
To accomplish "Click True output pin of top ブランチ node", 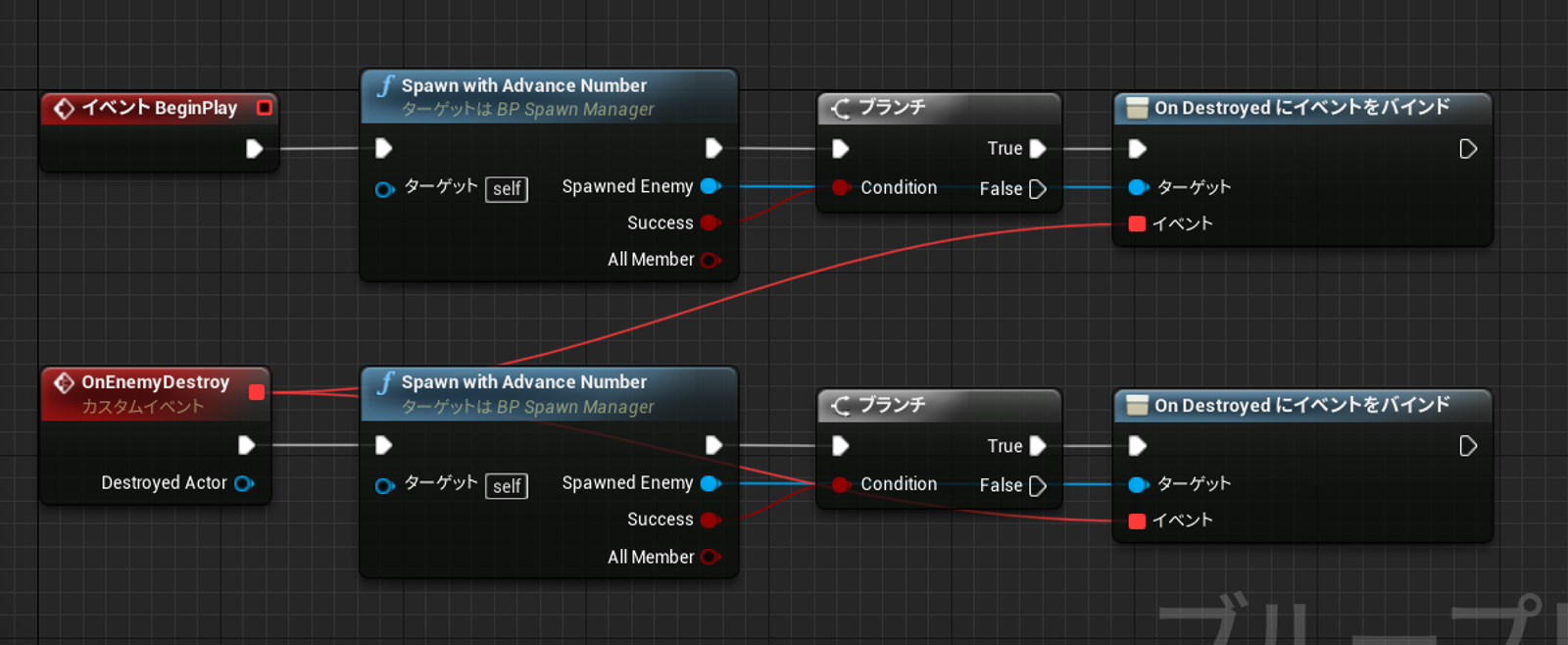I will click(1038, 148).
